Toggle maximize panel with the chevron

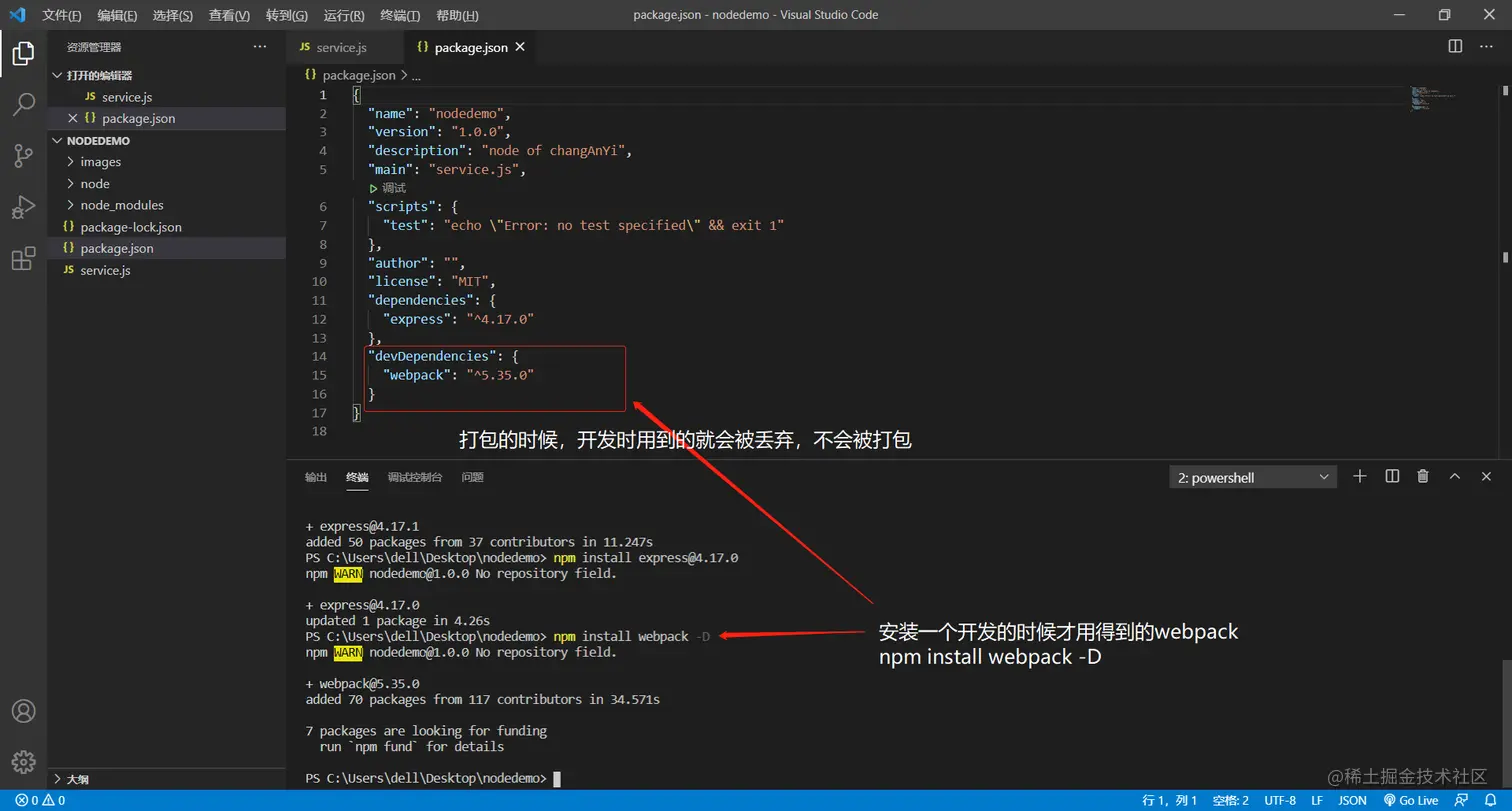(1455, 477)
